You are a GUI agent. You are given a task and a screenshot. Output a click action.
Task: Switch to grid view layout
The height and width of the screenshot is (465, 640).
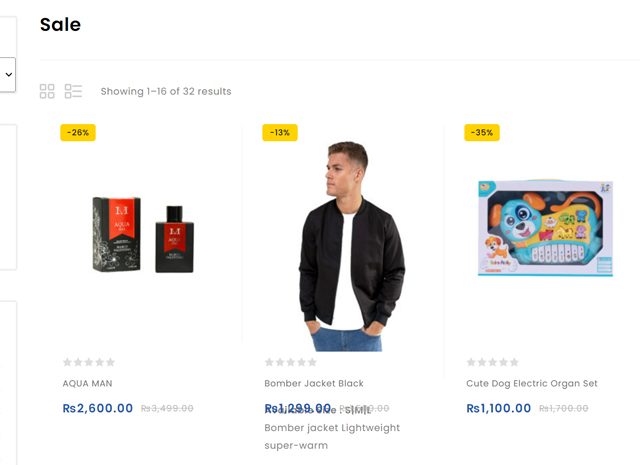[x=47, y=92]
